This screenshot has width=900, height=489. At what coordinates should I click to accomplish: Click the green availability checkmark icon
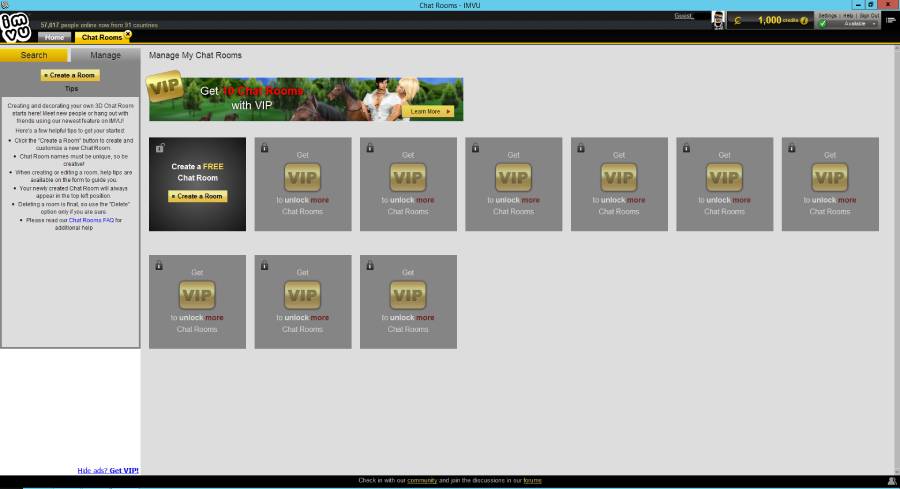coord(823,24)
